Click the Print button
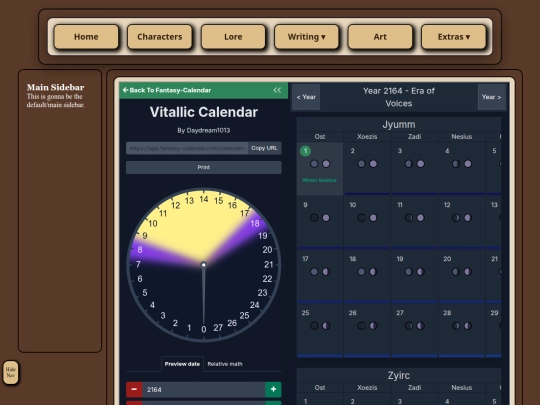The width and height of the screenshot is (540, 405). point(204,167)
